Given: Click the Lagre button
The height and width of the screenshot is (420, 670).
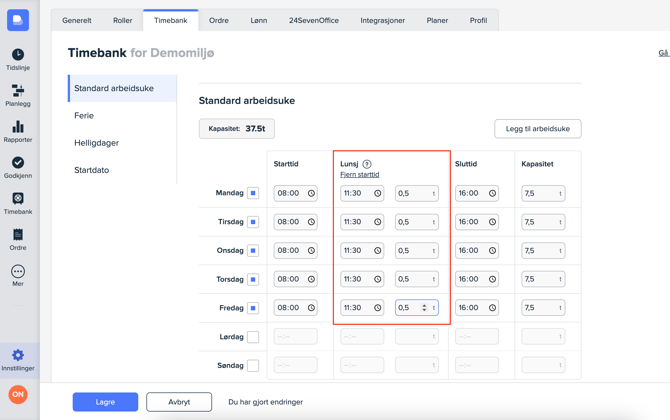Looking at the screenshot, I should [x=105, y=402].
